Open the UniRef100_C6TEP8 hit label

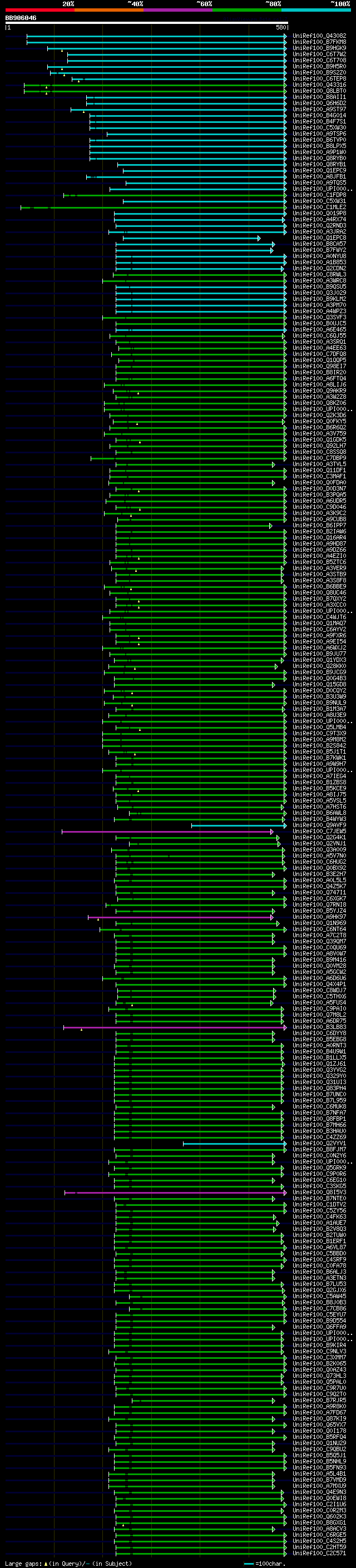tap(319, 78)
